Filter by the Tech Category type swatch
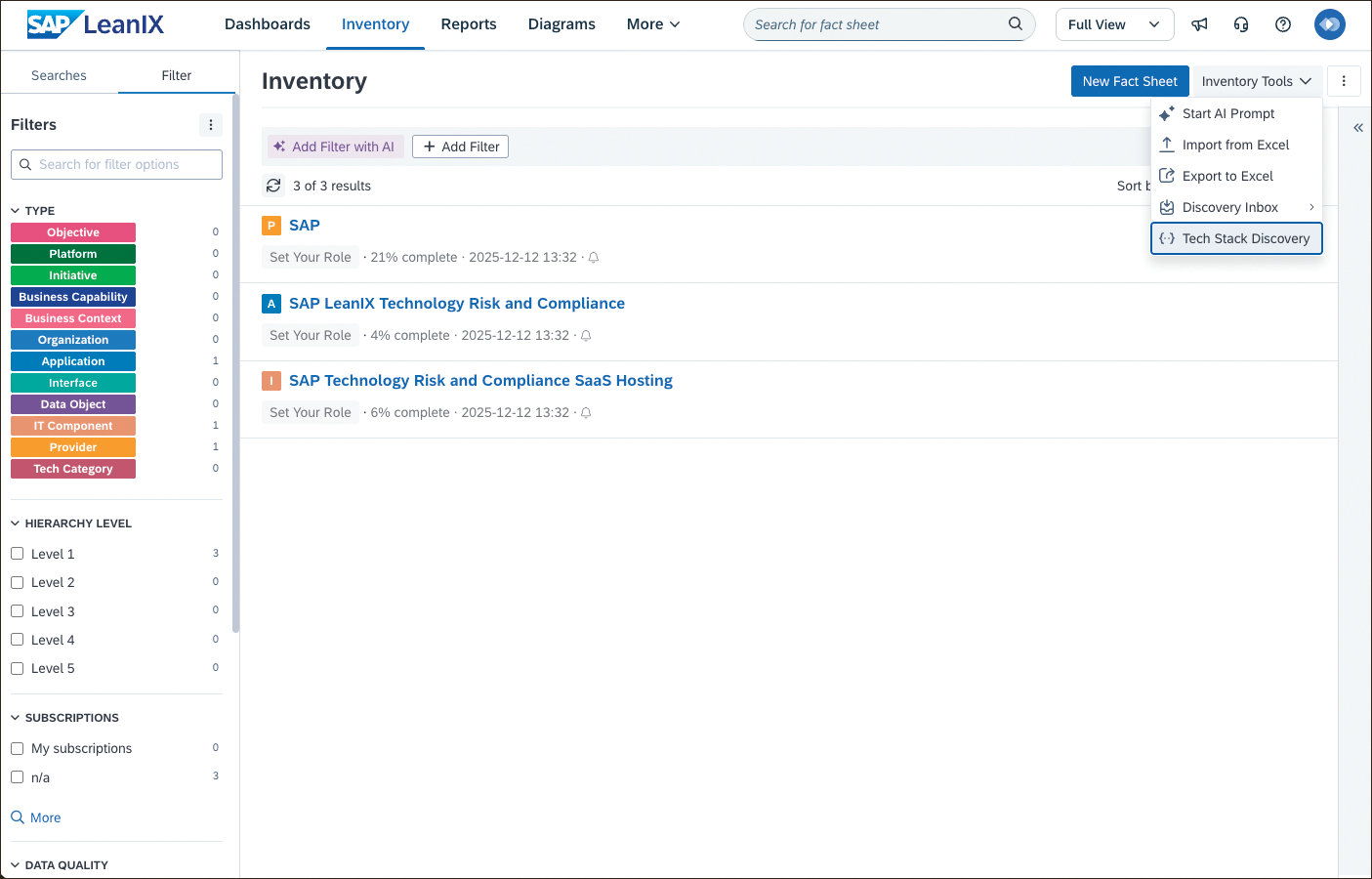This screenshot has width=1372, height=879. pyautogui.click(x=73, y=469)
